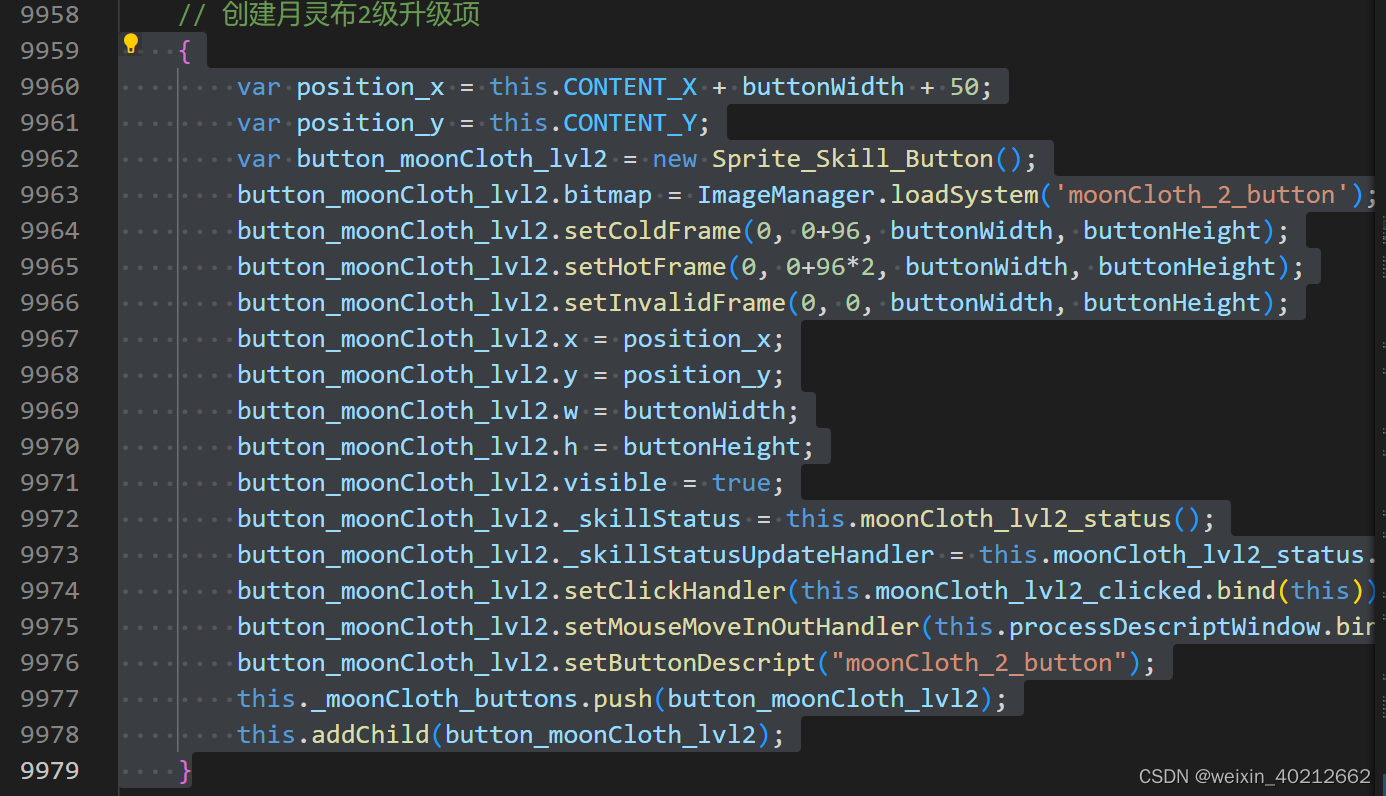The width and height of the screenshot is (1386, 796).
Task: Click CONTENT_X on line 9960
Action: point(630,87)
